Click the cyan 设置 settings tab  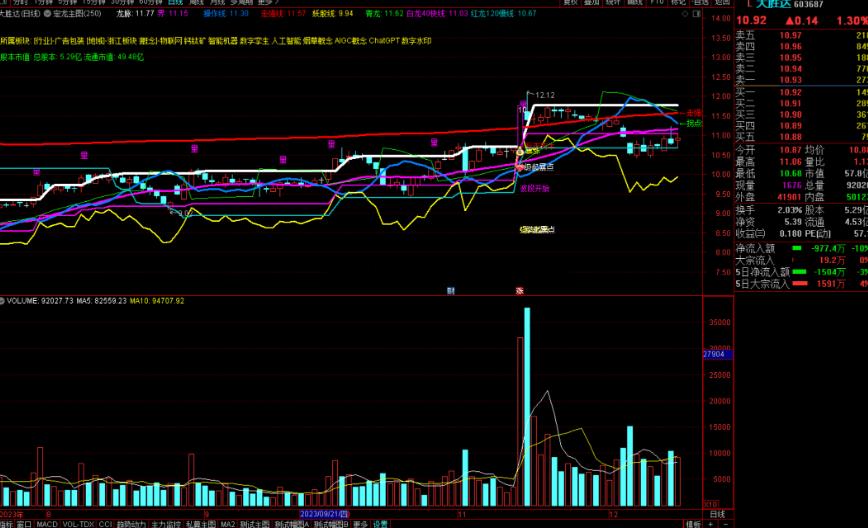click(380, 524)
